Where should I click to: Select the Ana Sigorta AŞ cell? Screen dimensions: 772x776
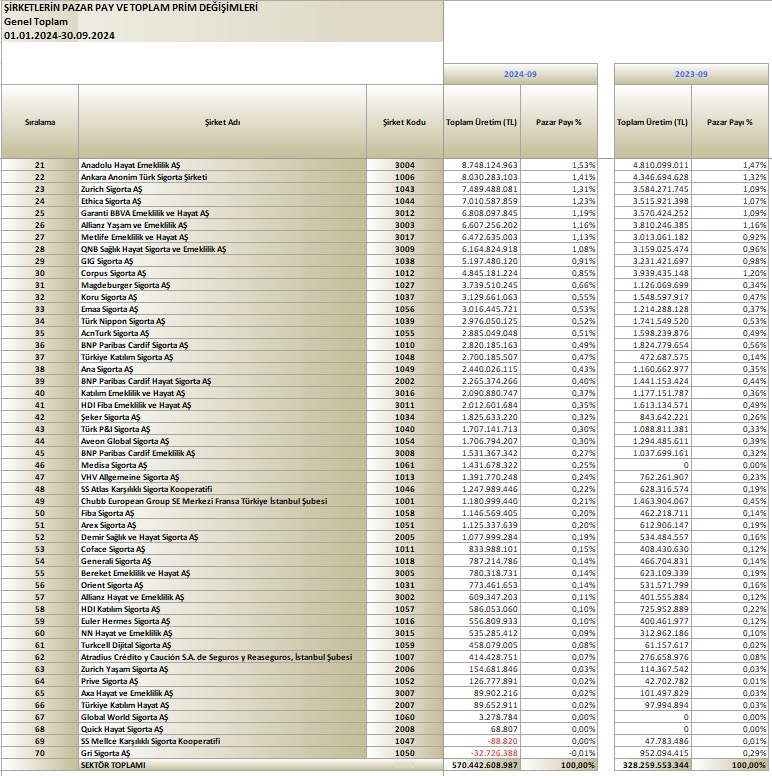pos(222,369)
